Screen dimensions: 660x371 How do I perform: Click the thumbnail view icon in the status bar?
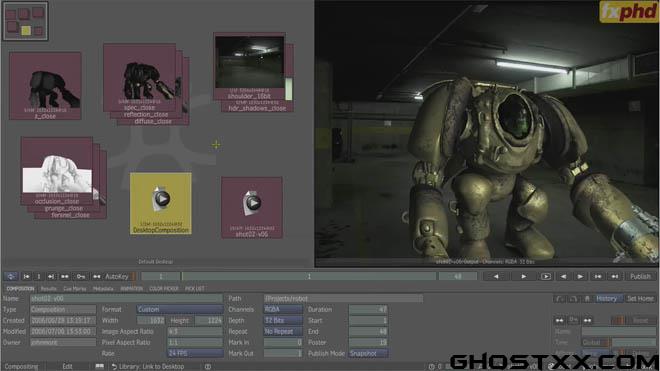tap(99, 366)
